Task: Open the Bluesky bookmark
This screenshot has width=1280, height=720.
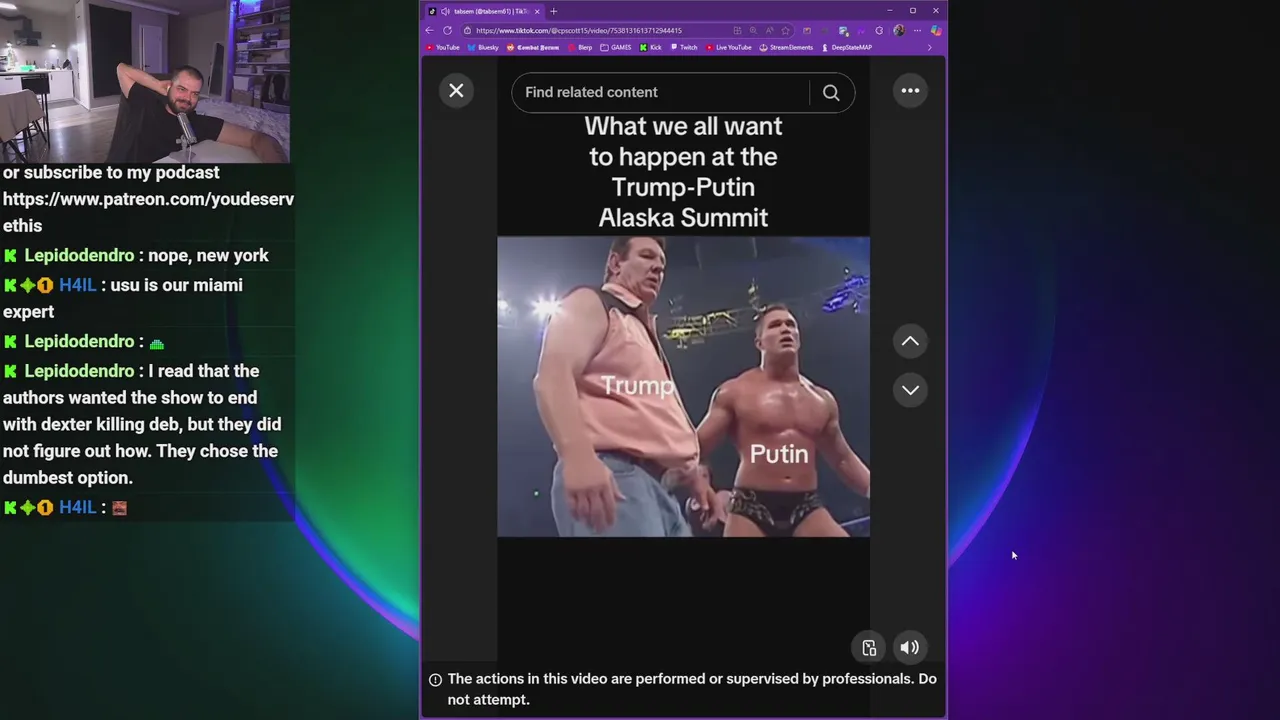Action: [x=483, y=47]
